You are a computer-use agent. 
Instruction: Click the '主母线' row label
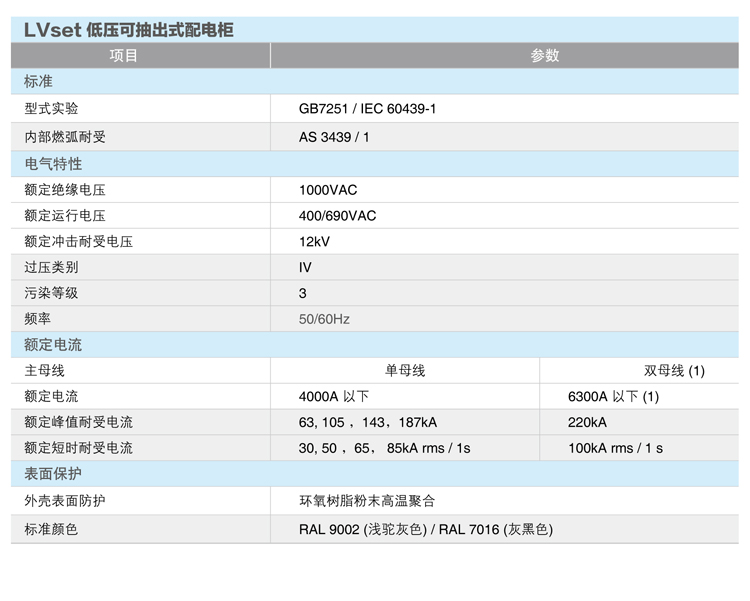[x=44, y=371]
